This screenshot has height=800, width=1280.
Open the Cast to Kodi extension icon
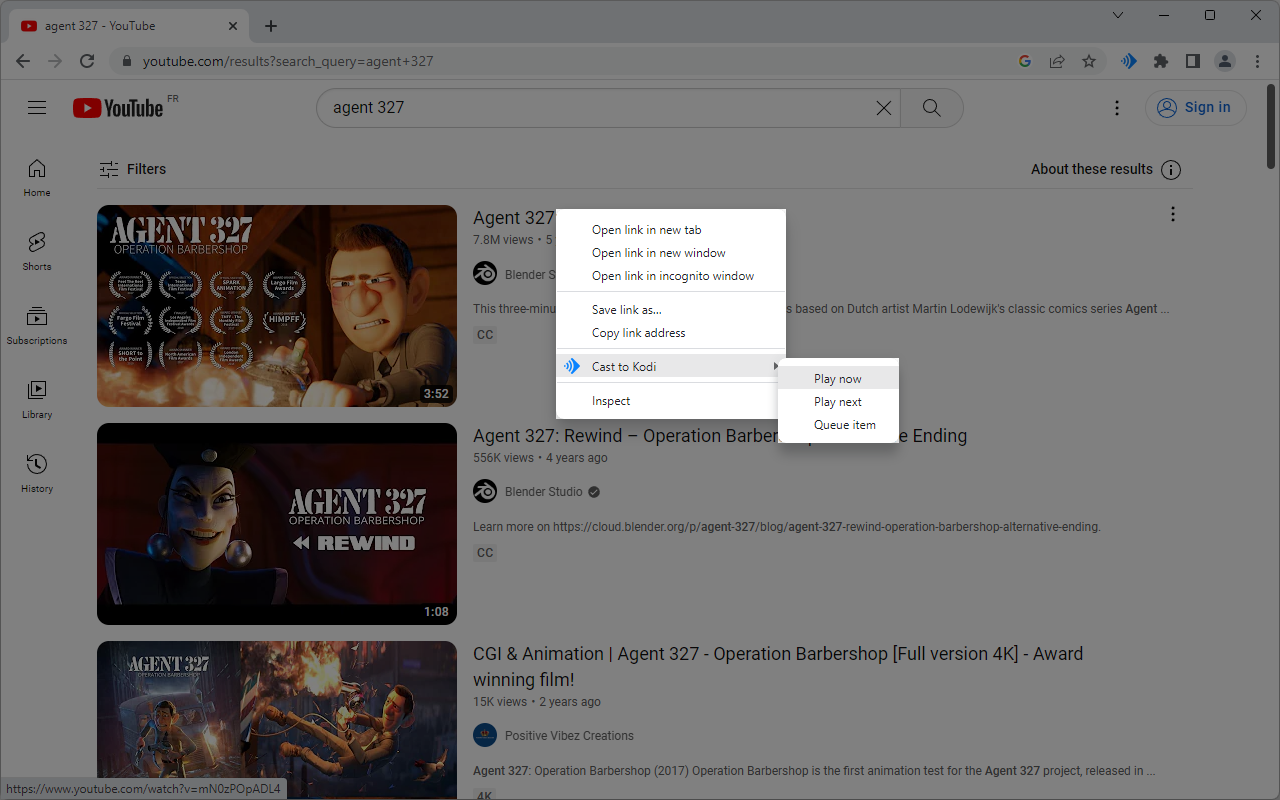pyautogui.click(x=1129, y=61)
